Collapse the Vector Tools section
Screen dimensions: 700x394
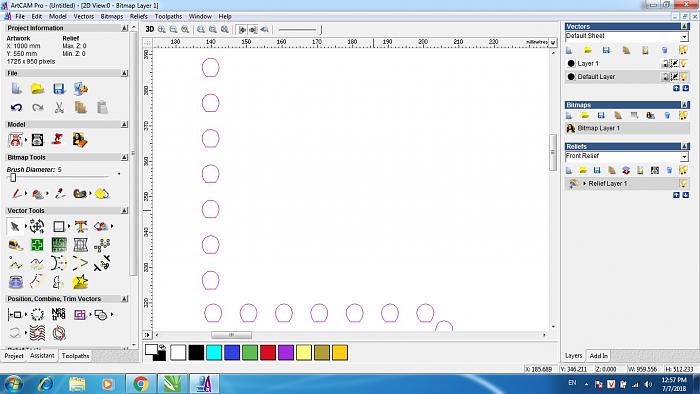coord(124,210)
